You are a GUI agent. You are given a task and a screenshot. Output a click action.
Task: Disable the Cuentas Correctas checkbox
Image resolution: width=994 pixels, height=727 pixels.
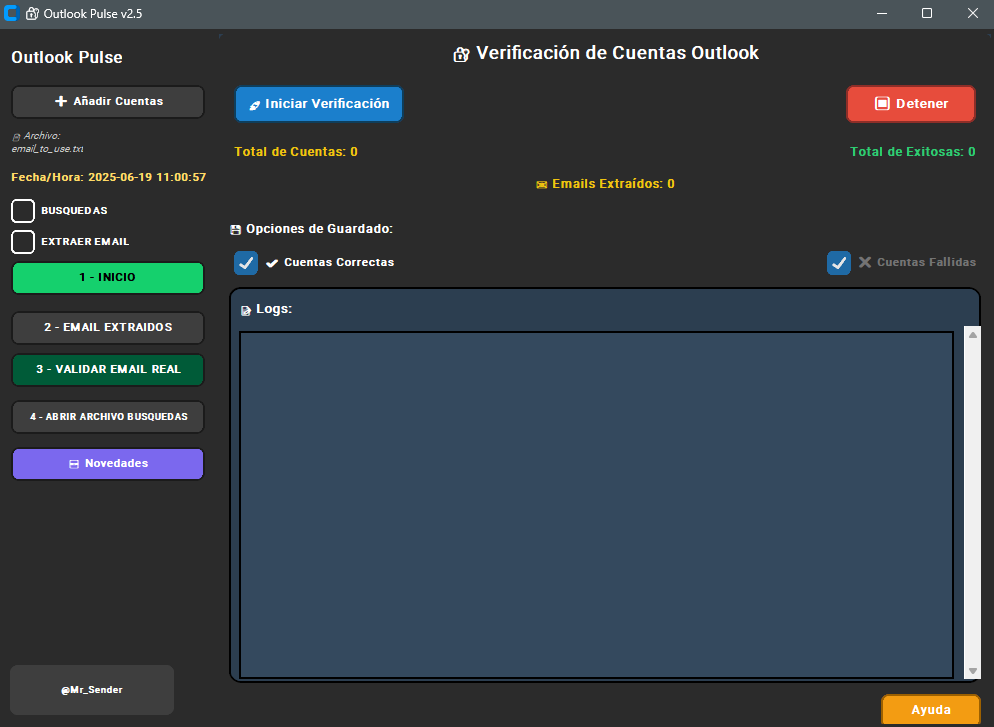(246, 262)
